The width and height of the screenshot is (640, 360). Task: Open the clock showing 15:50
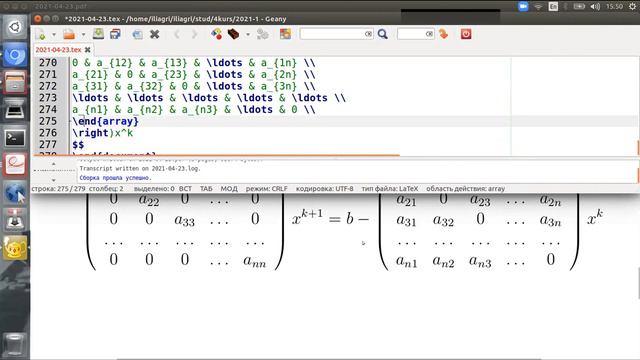tap(614, 6)
